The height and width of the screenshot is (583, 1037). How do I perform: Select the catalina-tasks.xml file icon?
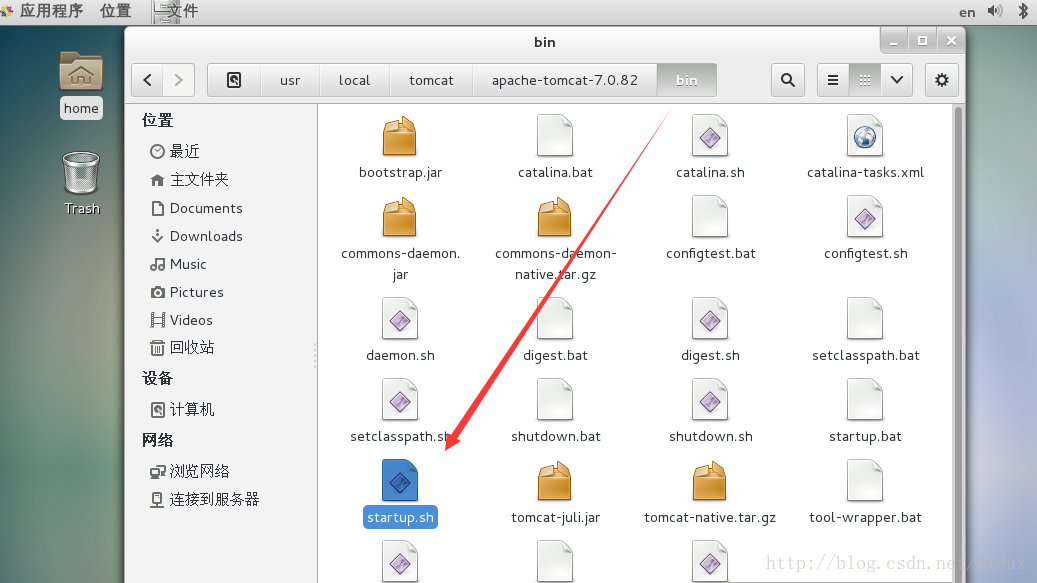(864, 136)
